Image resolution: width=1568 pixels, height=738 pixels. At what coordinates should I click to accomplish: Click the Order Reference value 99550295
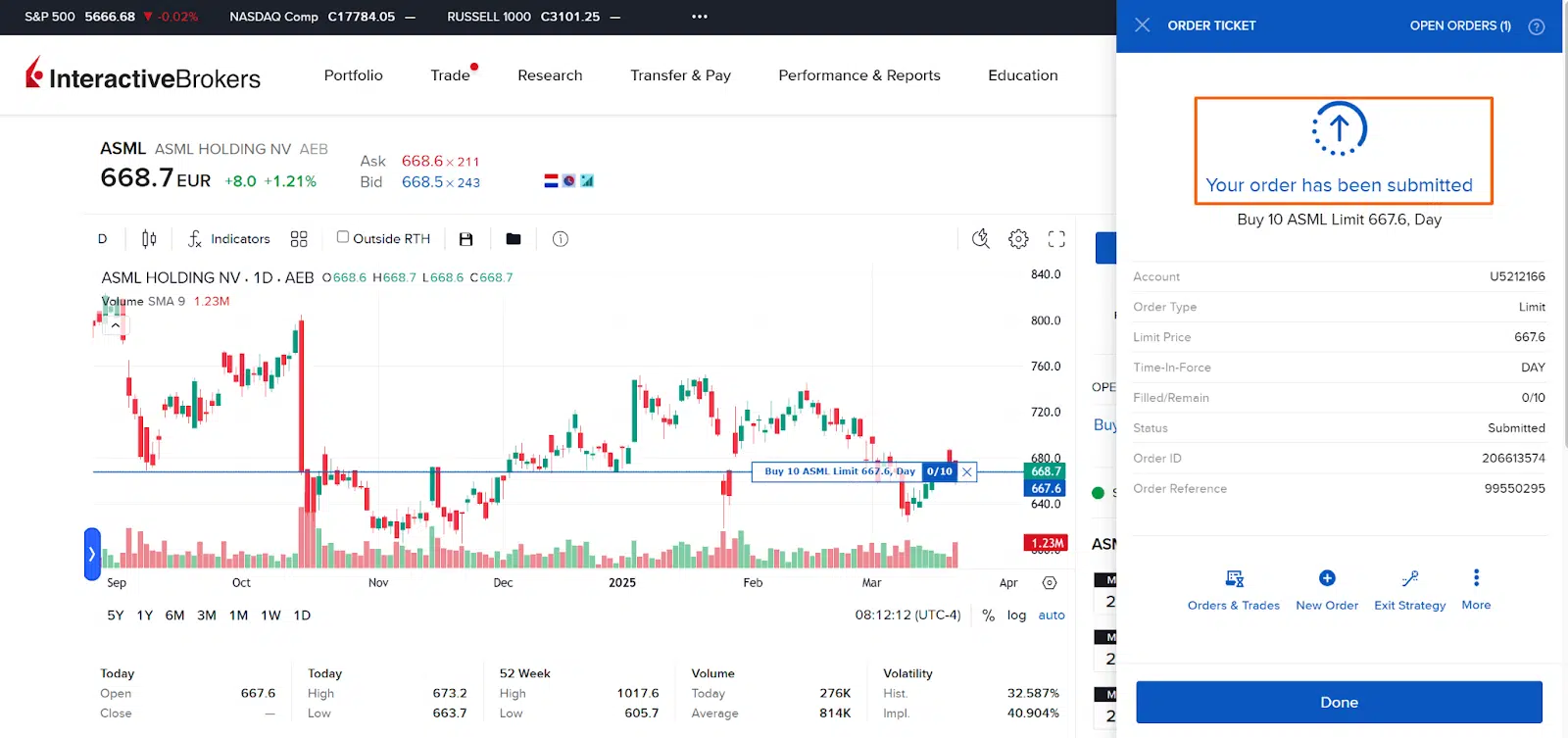coord(1514,488)
